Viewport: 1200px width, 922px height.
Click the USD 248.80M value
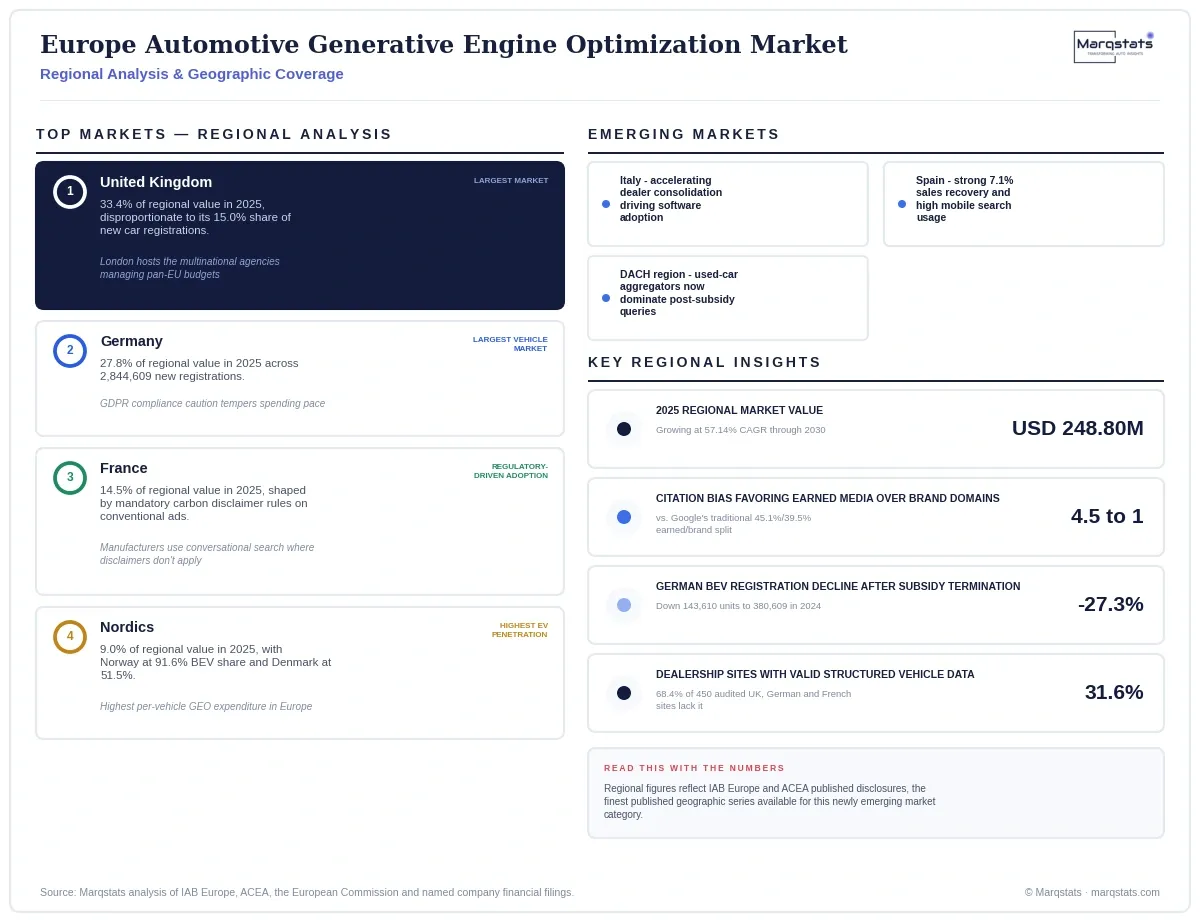coord(1078,429)
